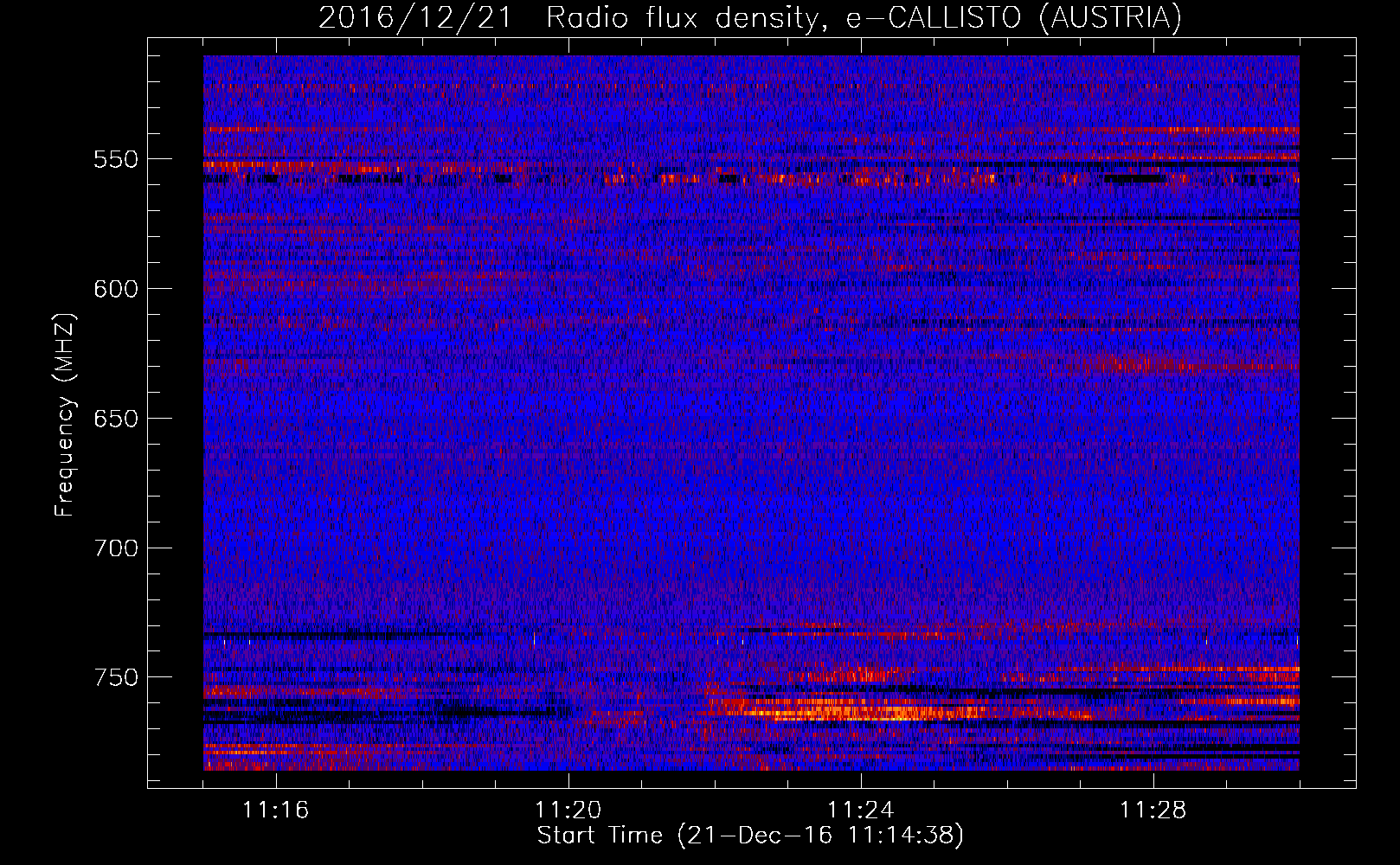Select the 650 frequency tick label
1400x865 pixels.
(x=116, y=419)
